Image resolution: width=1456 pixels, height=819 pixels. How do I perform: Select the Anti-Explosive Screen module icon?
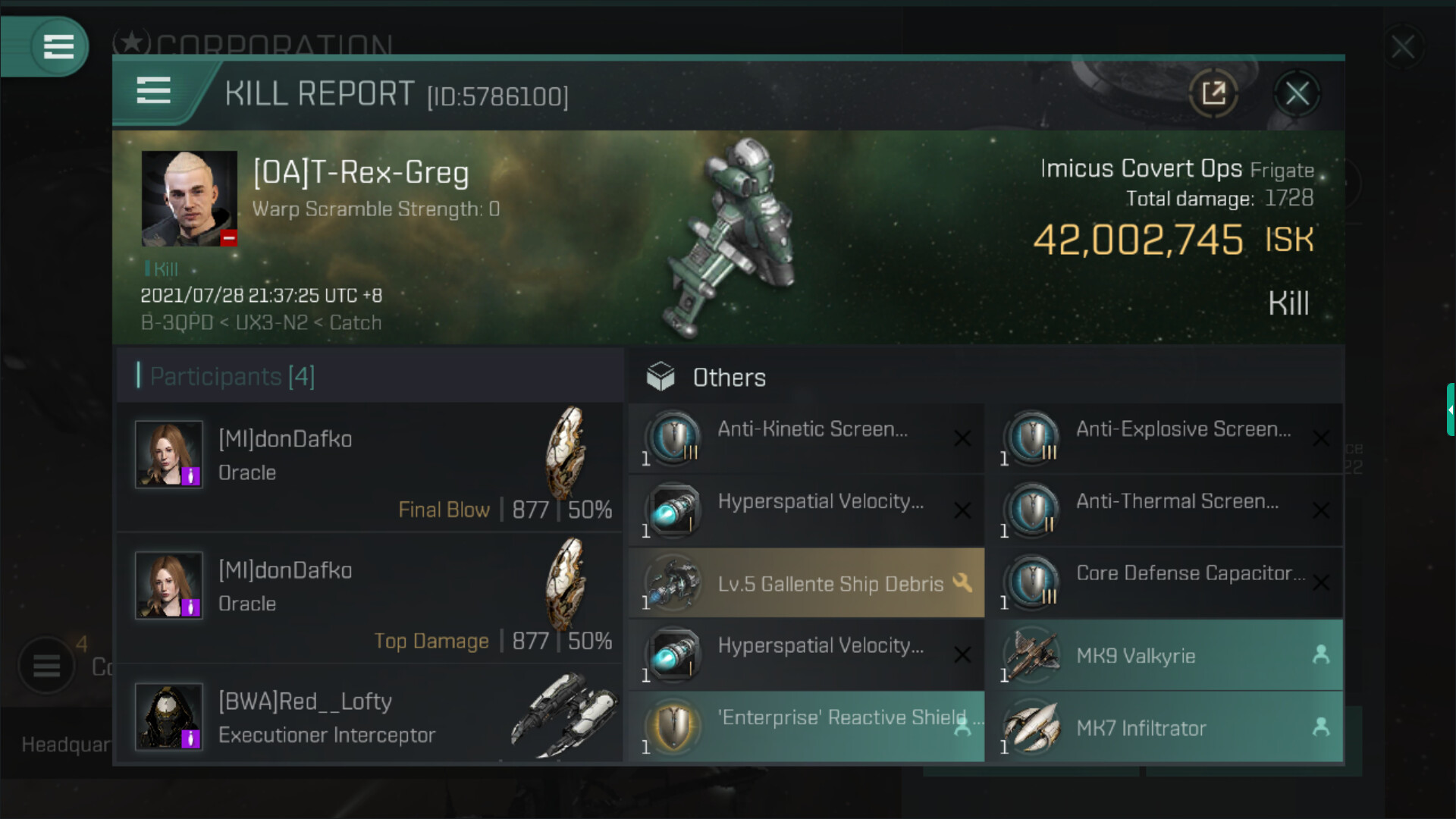tap(1031, 438)
